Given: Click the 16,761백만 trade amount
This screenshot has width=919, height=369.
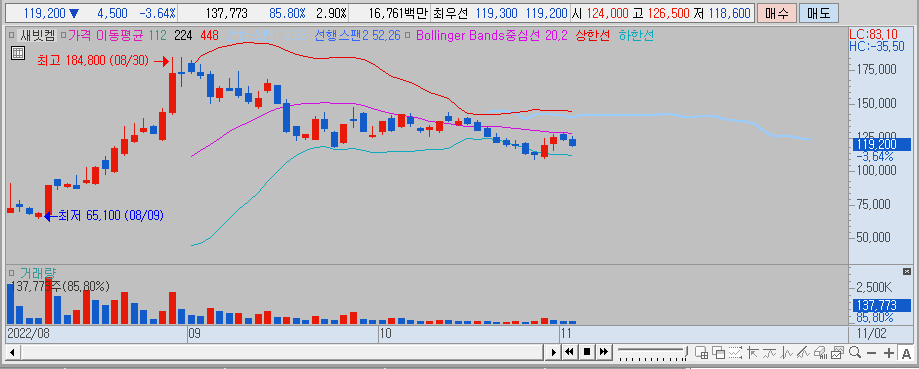Looking at the screenshot, I should click(399, 13).
